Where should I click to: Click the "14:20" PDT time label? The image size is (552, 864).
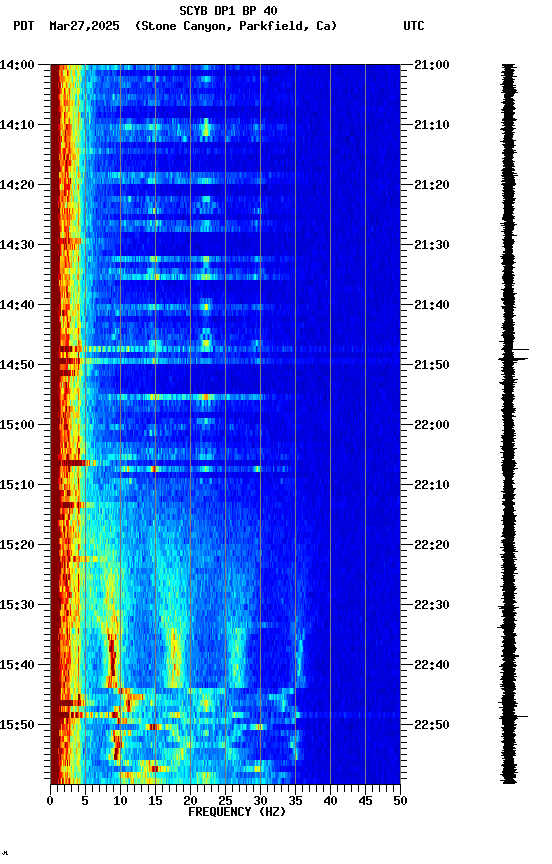[17, 185]
